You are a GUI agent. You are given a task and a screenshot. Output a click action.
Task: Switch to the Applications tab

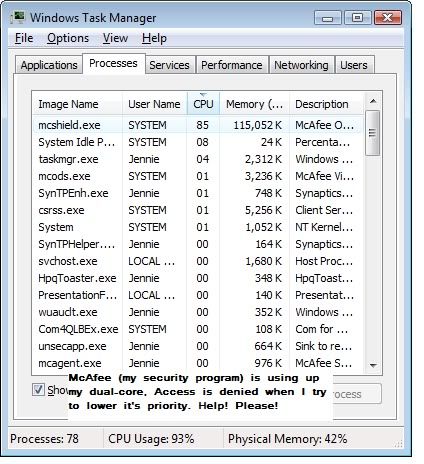click(49, 65)
